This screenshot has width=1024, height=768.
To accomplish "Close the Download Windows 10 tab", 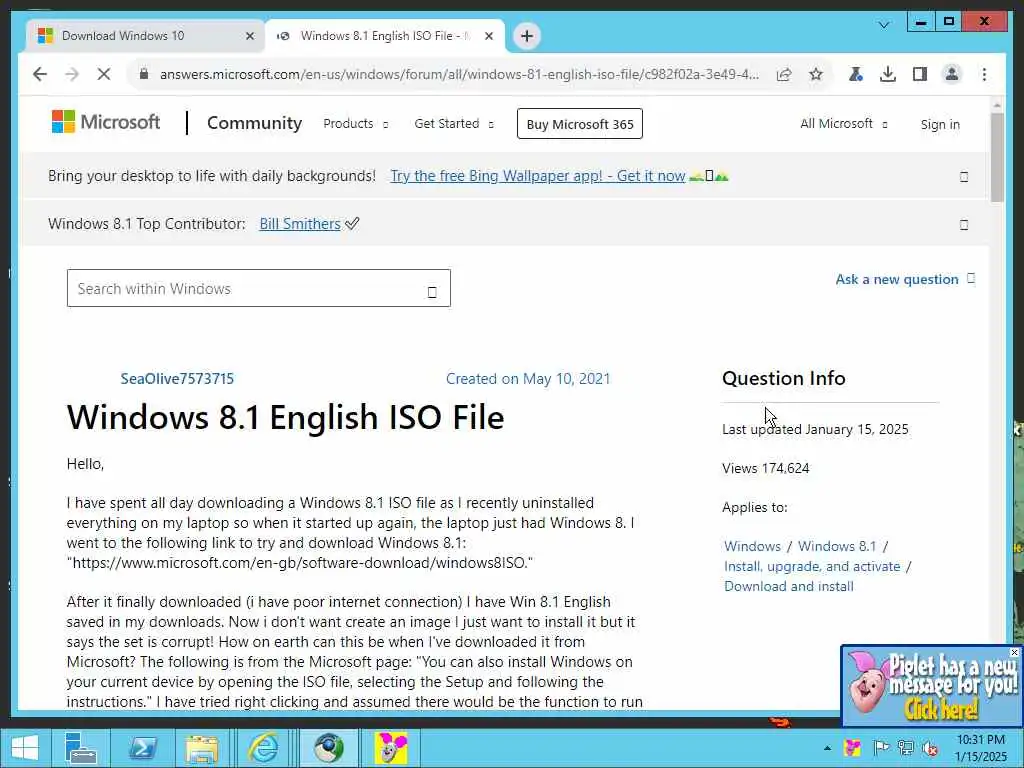I will (249, 36).
